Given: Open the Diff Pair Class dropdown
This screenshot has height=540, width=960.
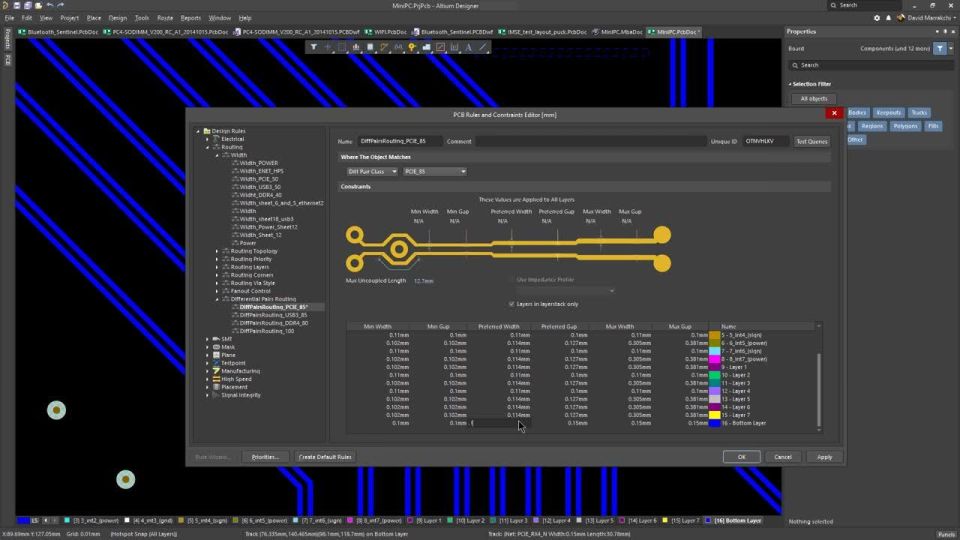Looking at the screenshot, I should click(x=372, y=171).
